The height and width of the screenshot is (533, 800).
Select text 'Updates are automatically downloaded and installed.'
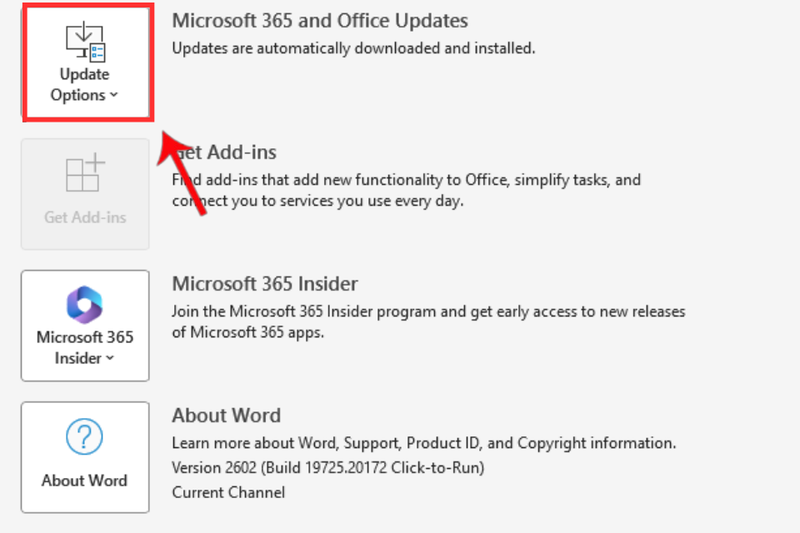click(x=354, y=48)
